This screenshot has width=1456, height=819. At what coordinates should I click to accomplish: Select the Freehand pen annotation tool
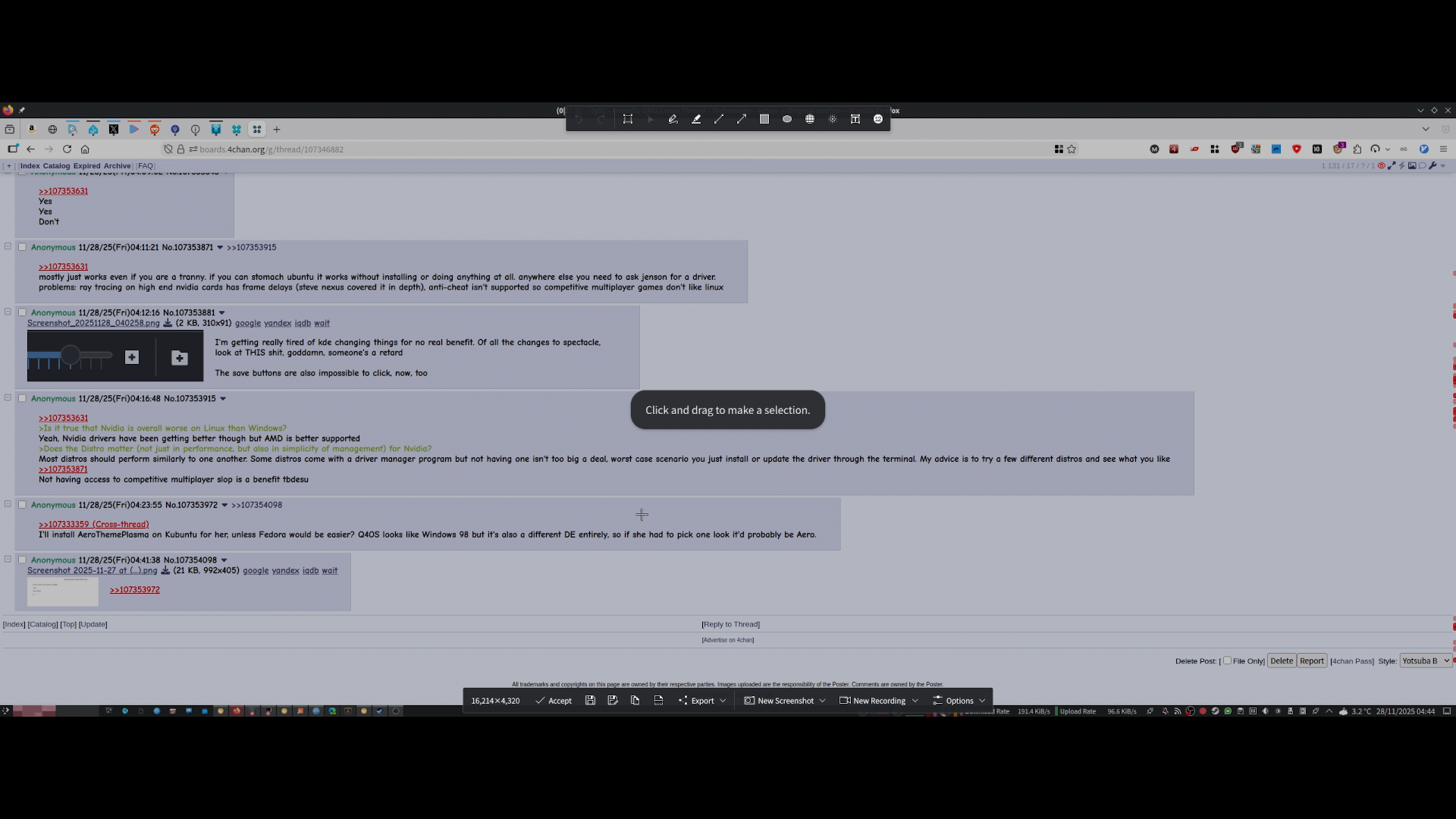[x=673, y=119]
